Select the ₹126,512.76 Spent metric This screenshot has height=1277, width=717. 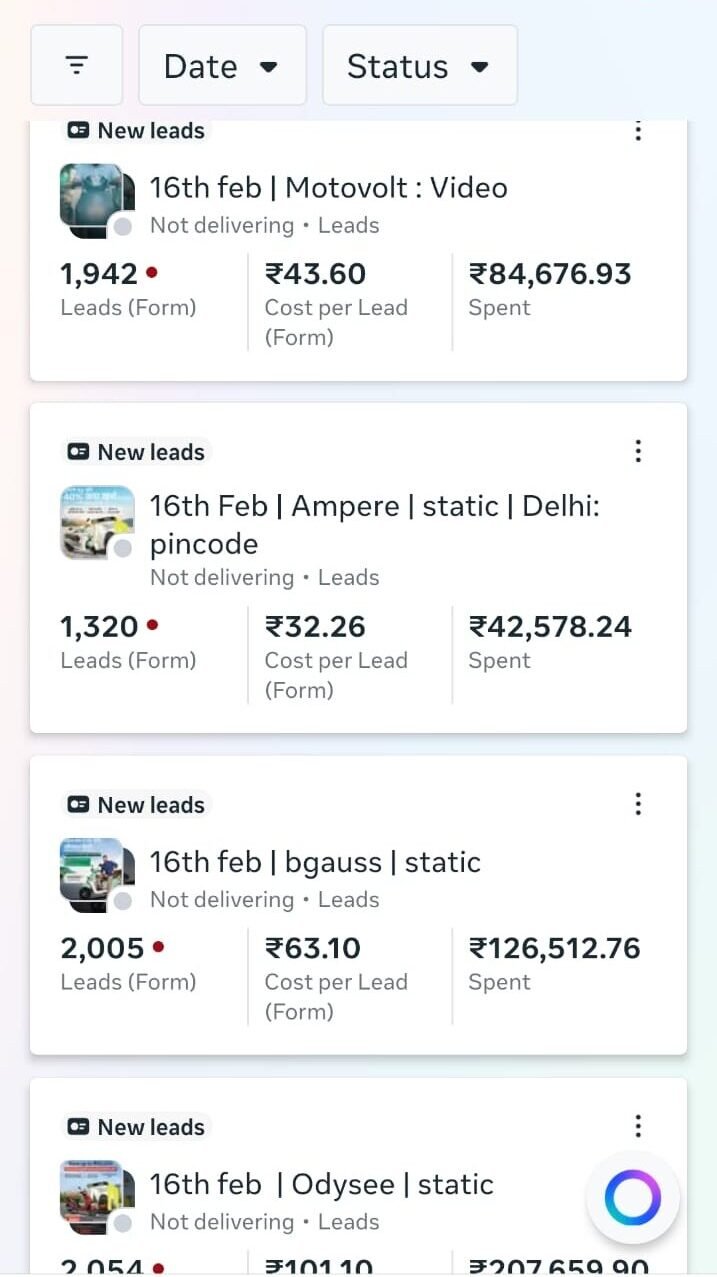click(554, 948)
